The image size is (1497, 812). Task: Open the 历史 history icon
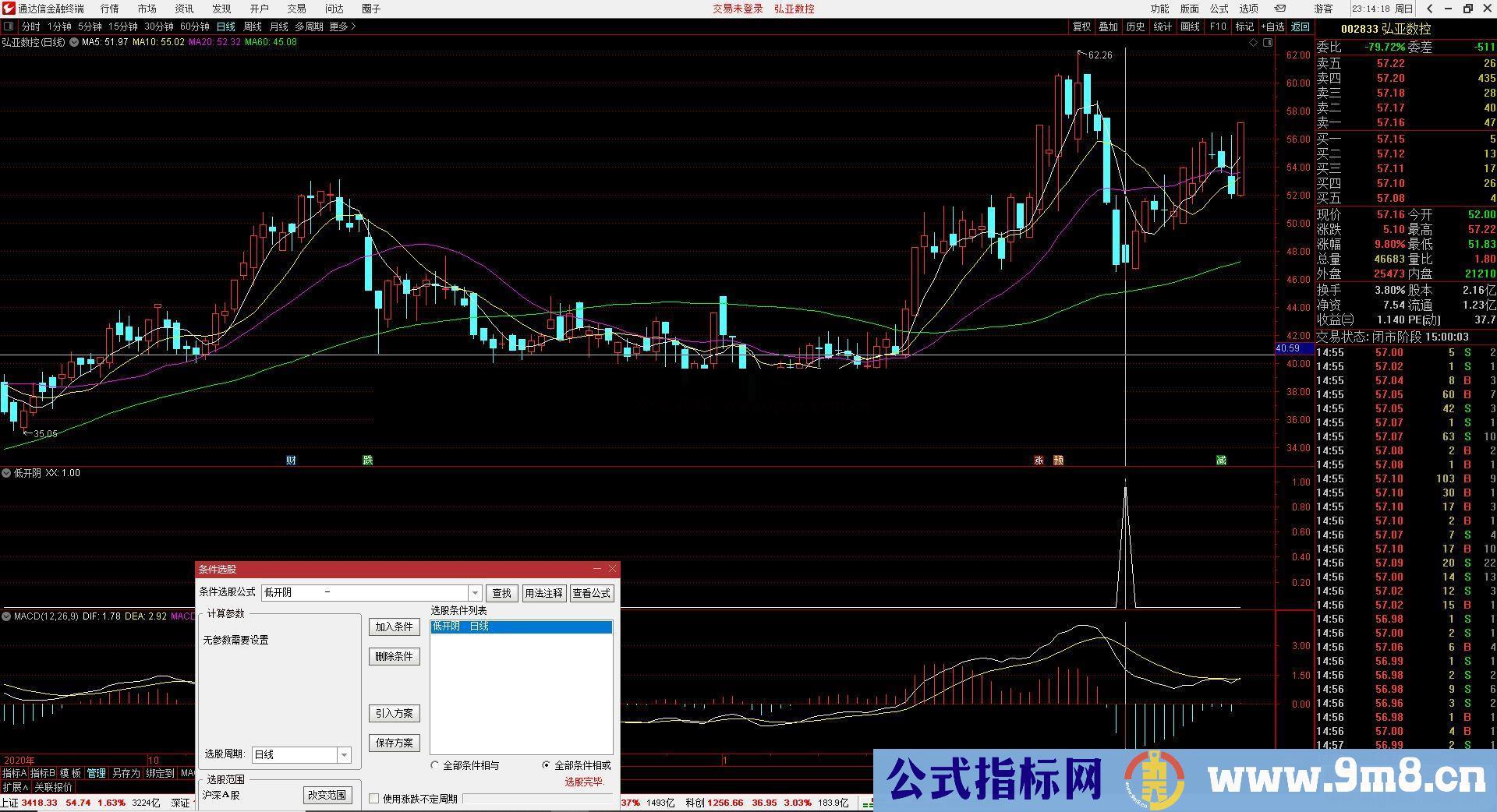pyautogui.click(x=1135, y=26)
